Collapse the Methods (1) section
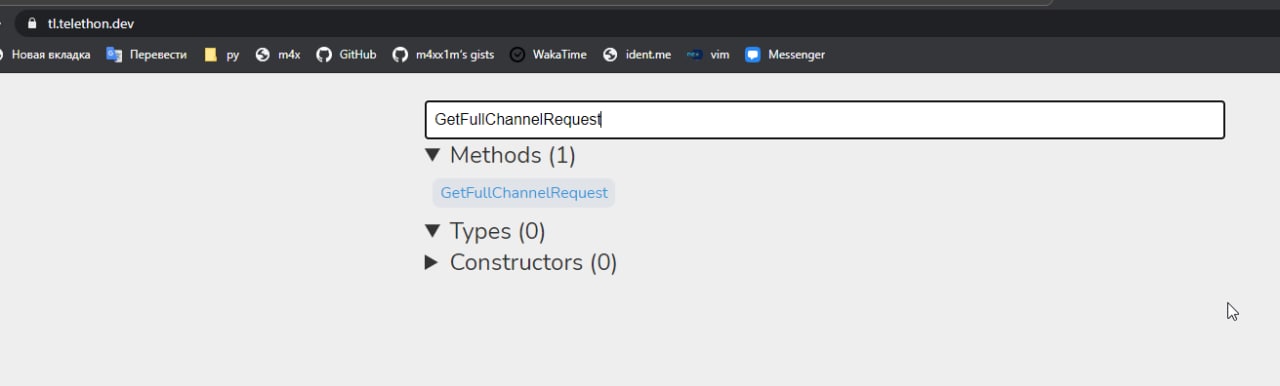Viewport: 1280px width, 386px height. [x=432, y=155]
